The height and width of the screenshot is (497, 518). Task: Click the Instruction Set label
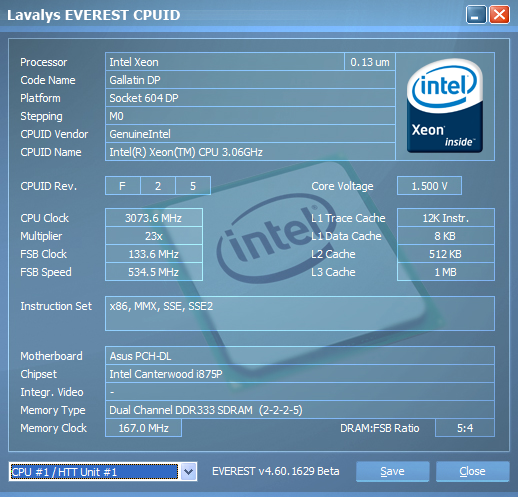[x=56, y=306]
